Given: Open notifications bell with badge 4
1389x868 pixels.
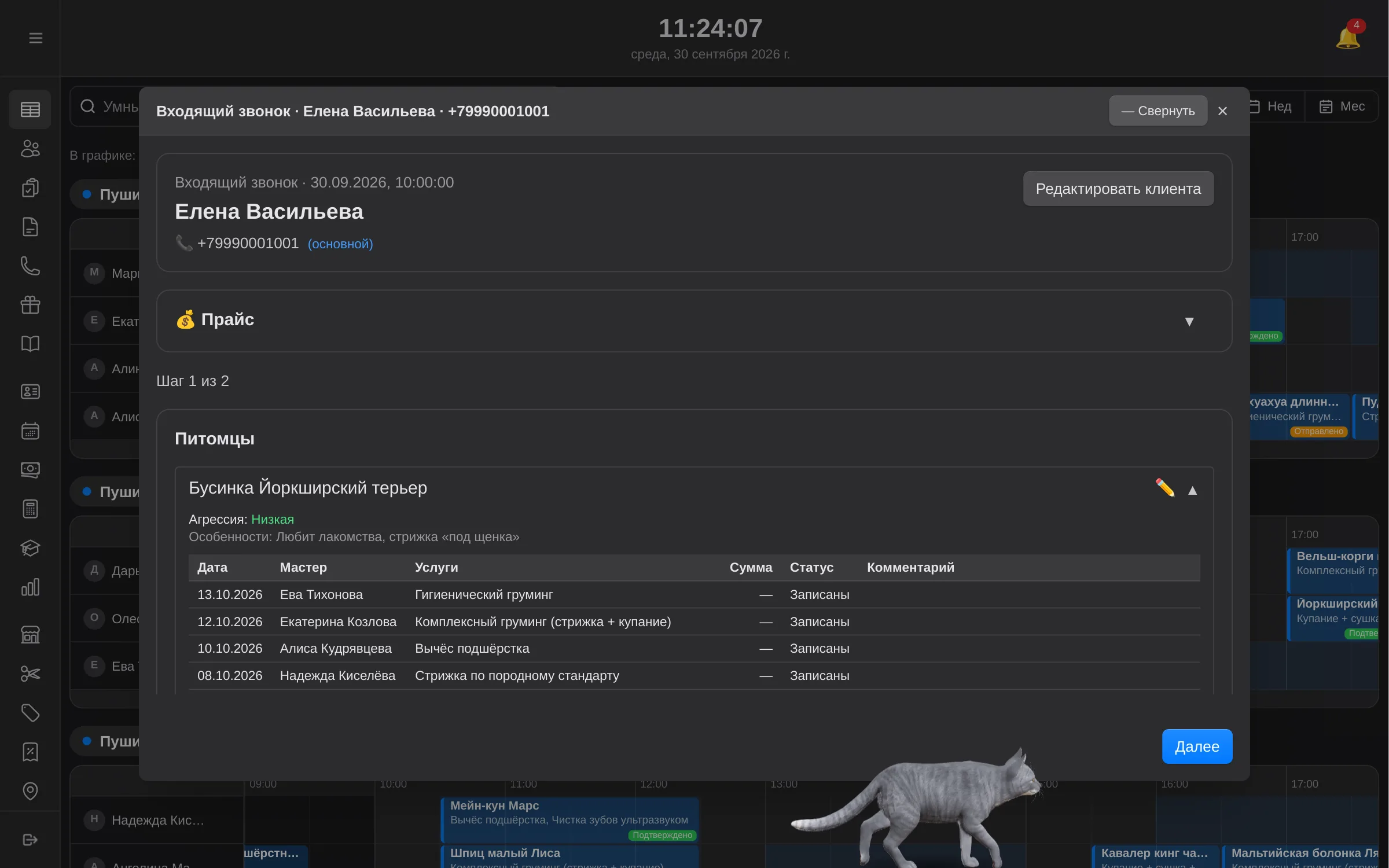Looking at the screenshot, I should click(x=1348, y=37).
